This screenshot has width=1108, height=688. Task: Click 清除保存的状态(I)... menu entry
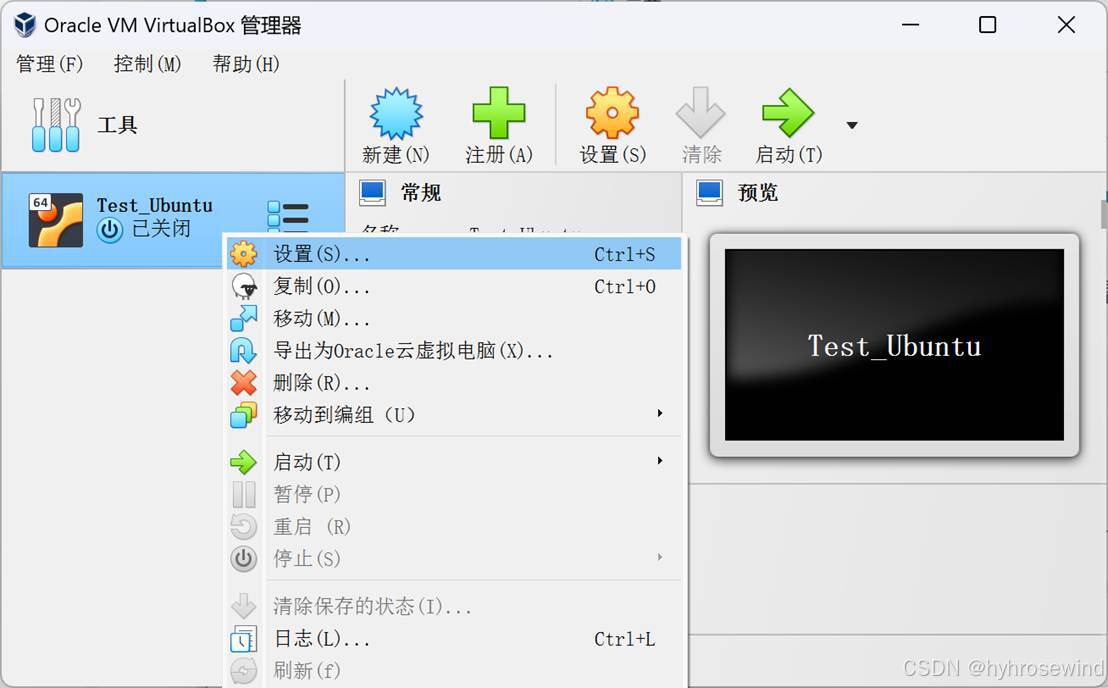[453, 607]
